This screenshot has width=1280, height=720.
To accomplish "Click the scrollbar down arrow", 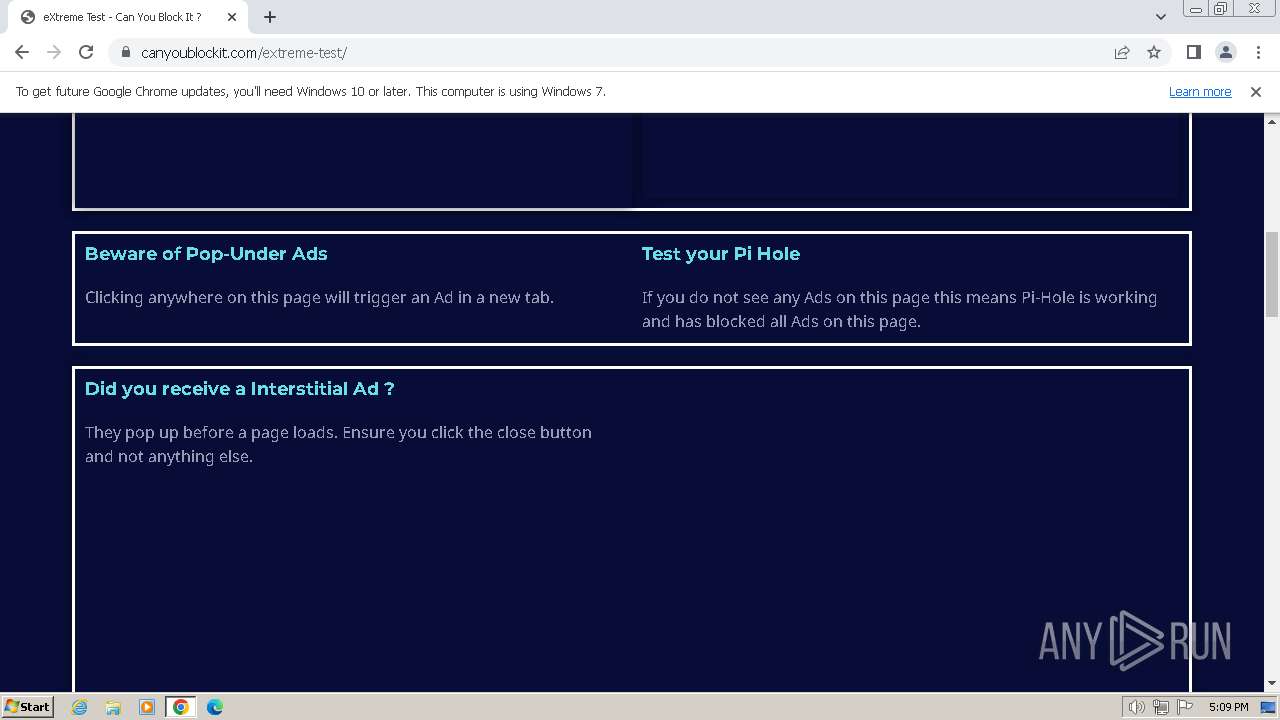I will pyautogui.click(x=1272, y=684).
